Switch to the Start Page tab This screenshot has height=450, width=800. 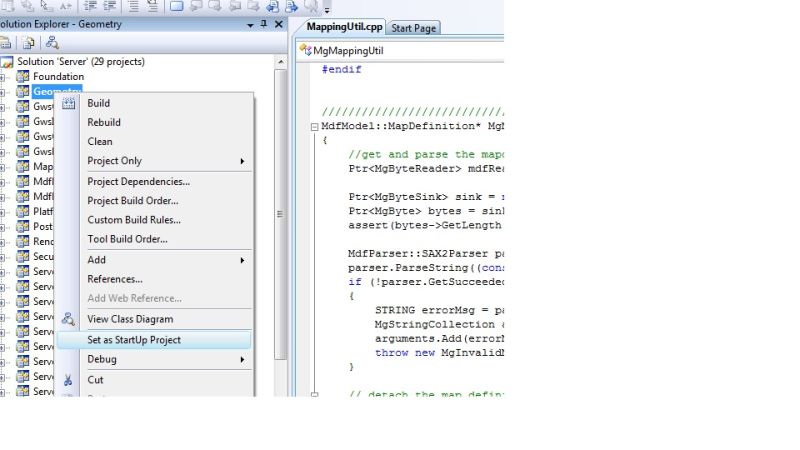[413, 28]
